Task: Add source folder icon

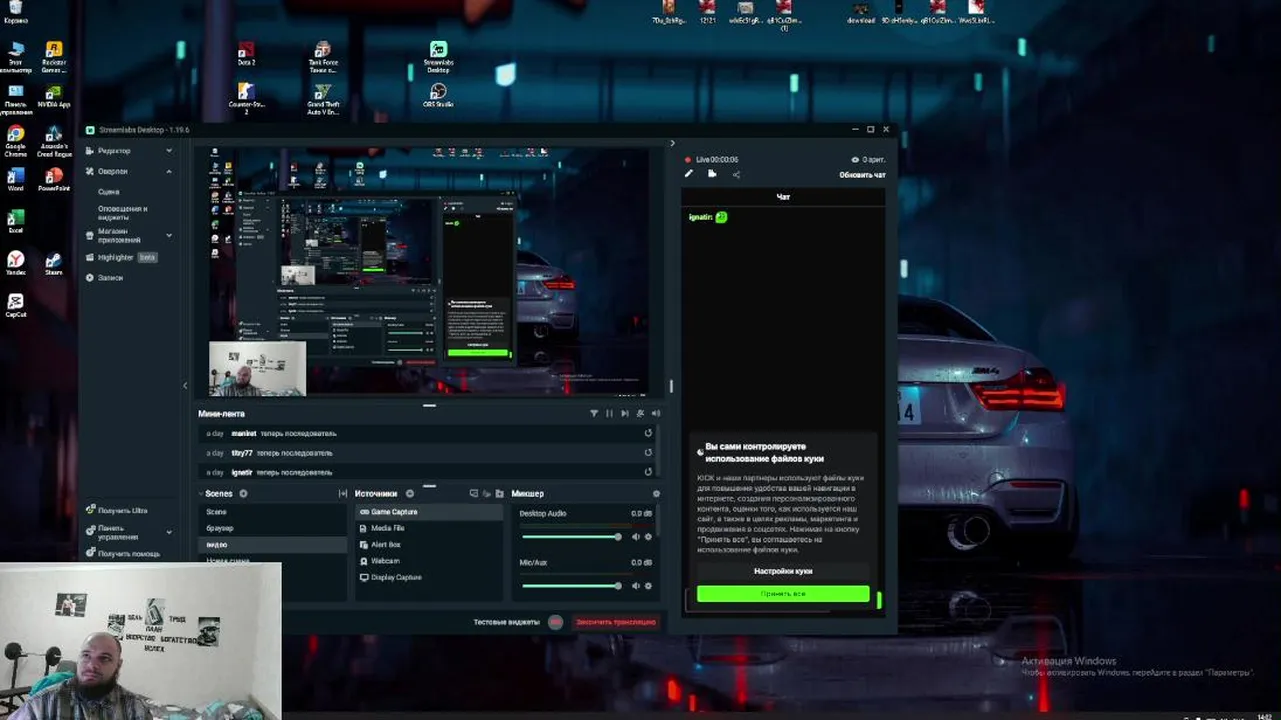Action: [x=500, y=494]
